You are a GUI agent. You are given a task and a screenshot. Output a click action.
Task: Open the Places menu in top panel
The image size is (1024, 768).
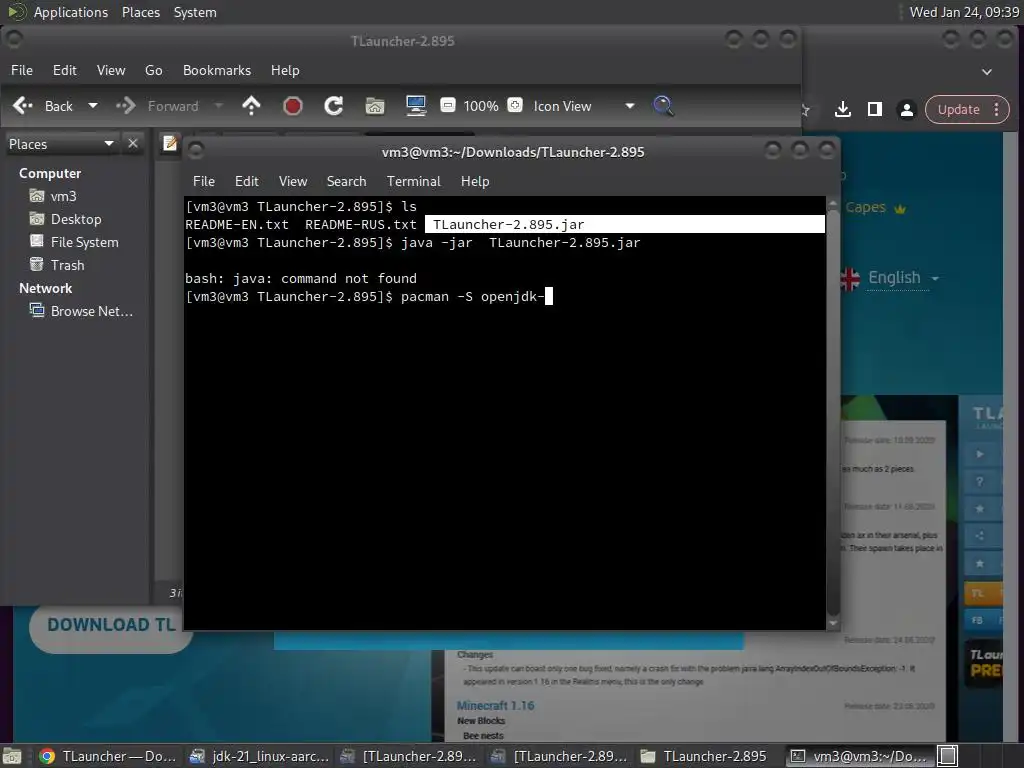[x=141, y=12]
